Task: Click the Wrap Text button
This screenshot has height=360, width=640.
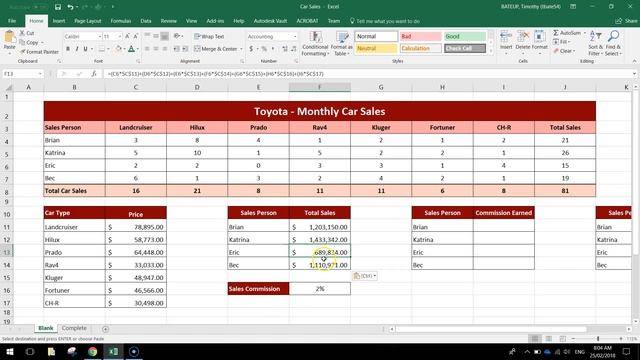Action: click(209, 36)
